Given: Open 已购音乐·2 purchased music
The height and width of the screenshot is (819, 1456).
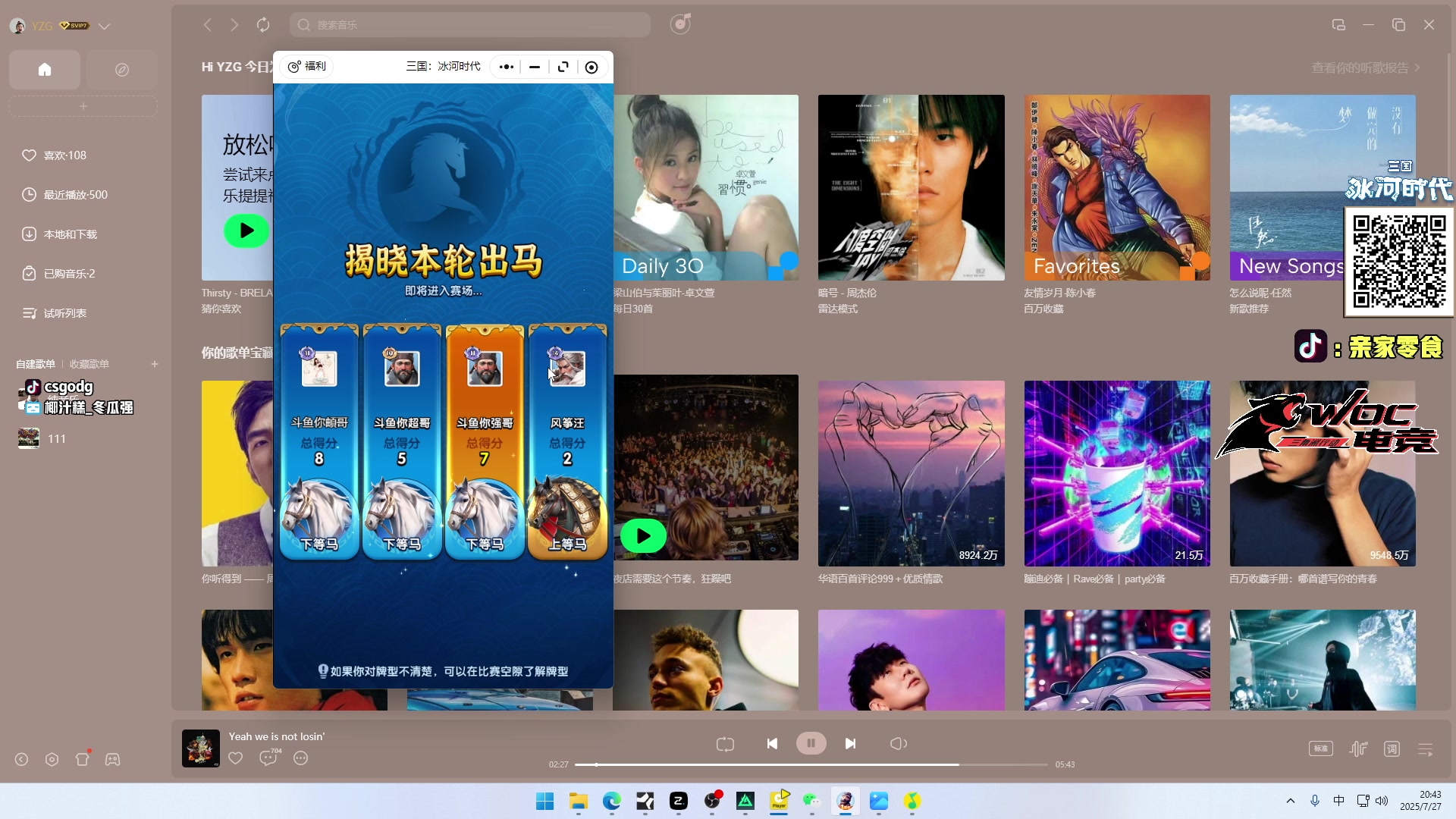Looking at the screenshot, I should coord(58,274).
